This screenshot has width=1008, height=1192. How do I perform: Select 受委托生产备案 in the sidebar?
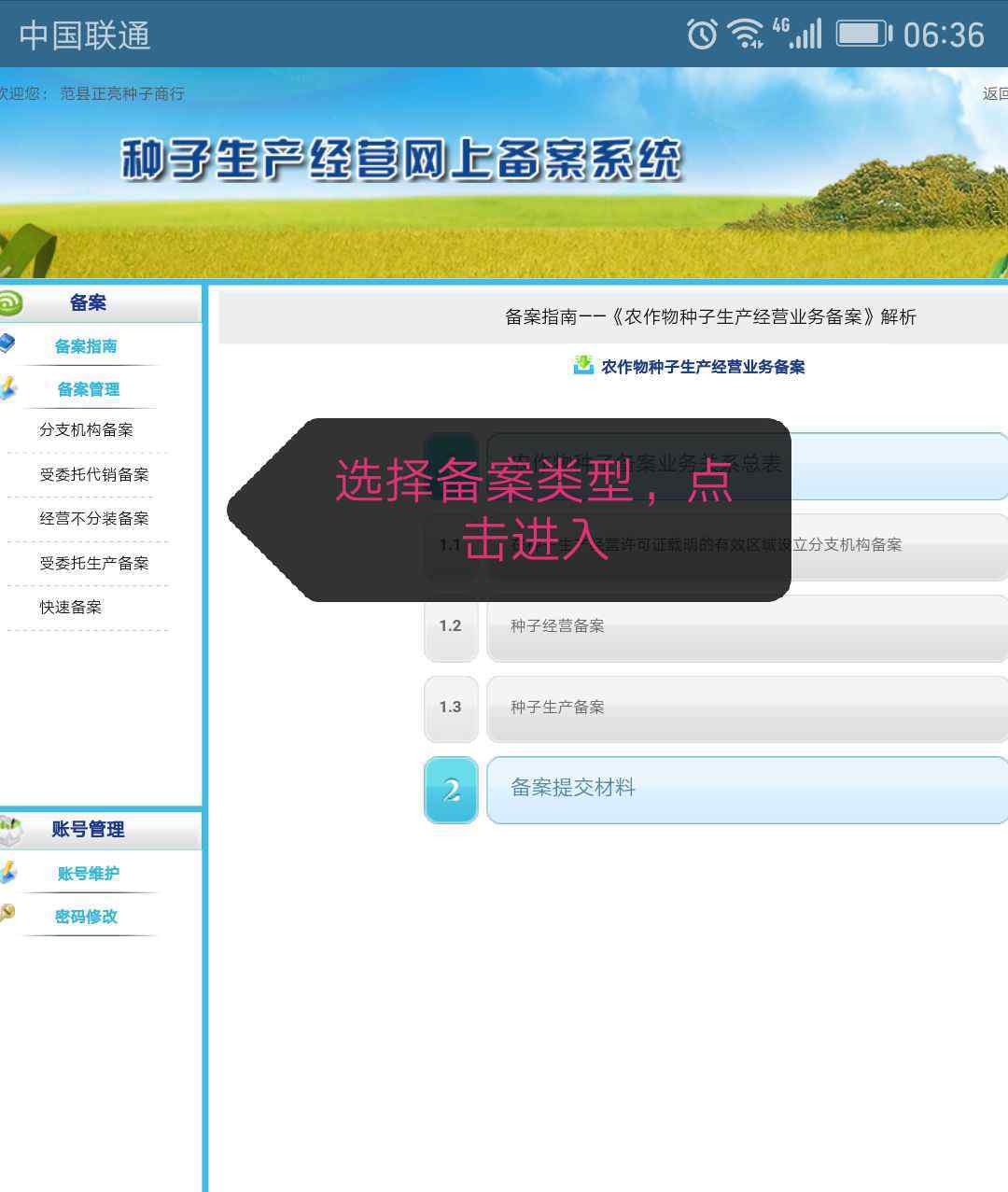(94, 563)
